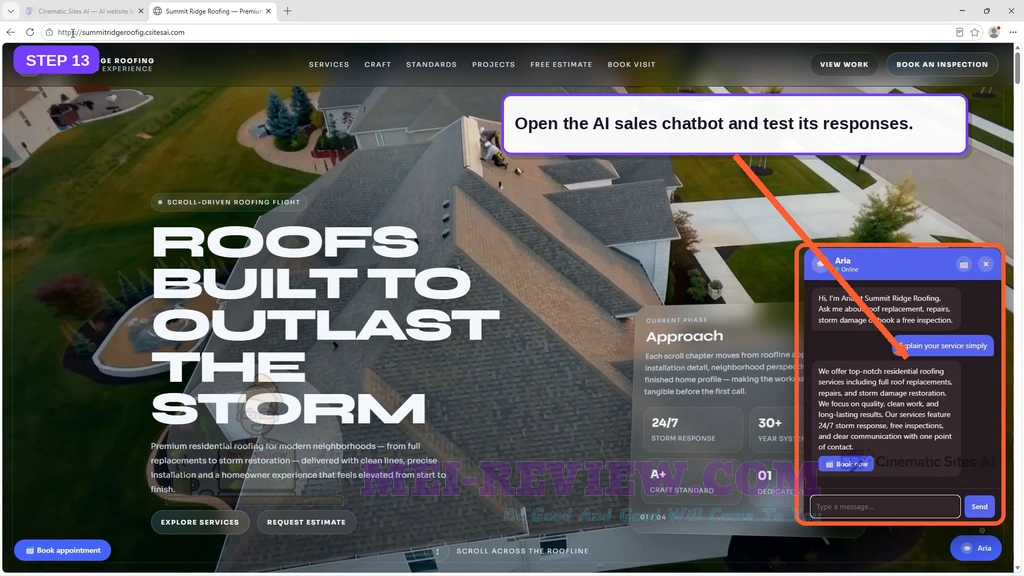Close the Aria chat window
This screenshot has width=1024, height=576.
[x=985, y=264]
